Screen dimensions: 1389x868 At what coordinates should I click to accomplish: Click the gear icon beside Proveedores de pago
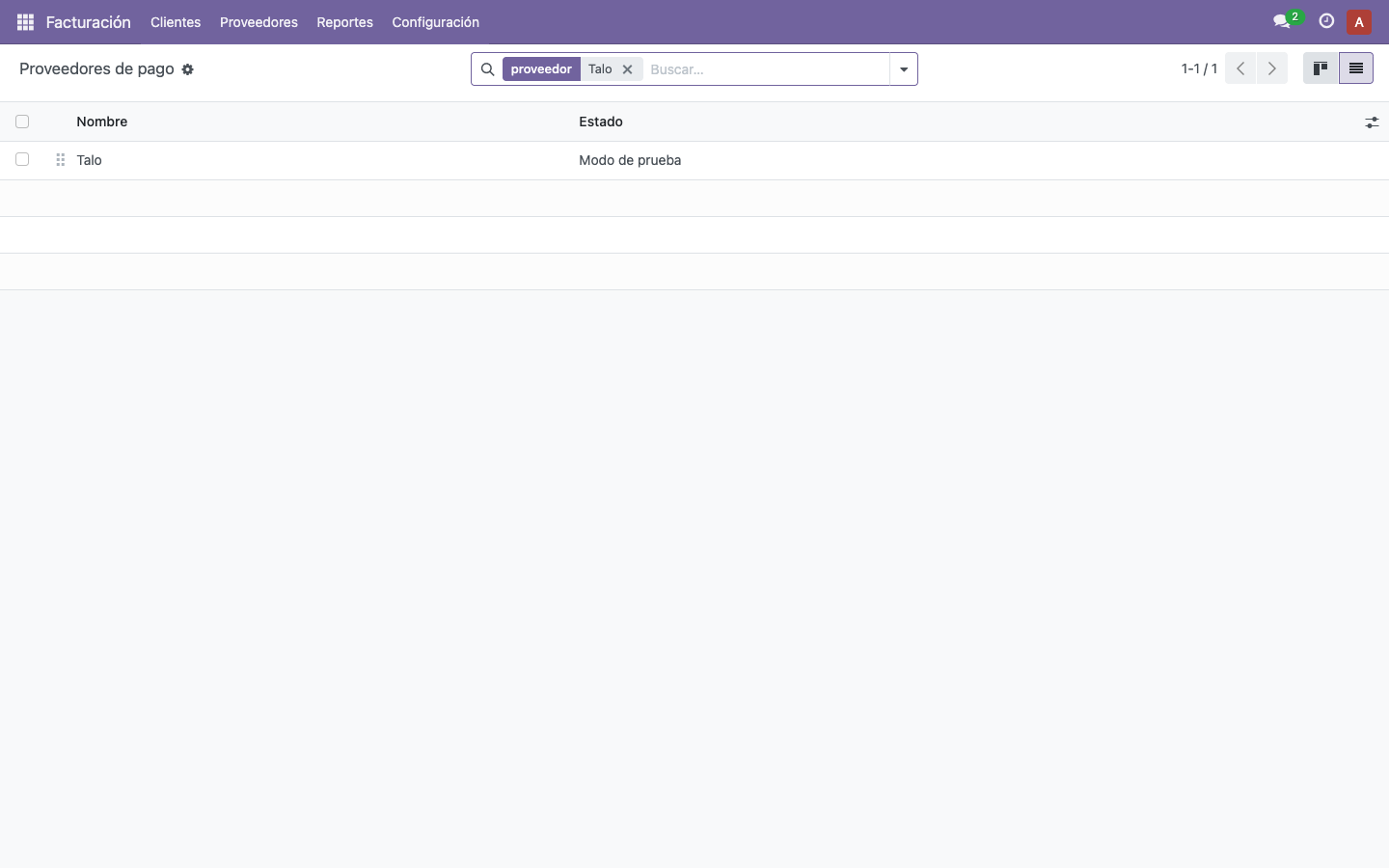[188, 69]
